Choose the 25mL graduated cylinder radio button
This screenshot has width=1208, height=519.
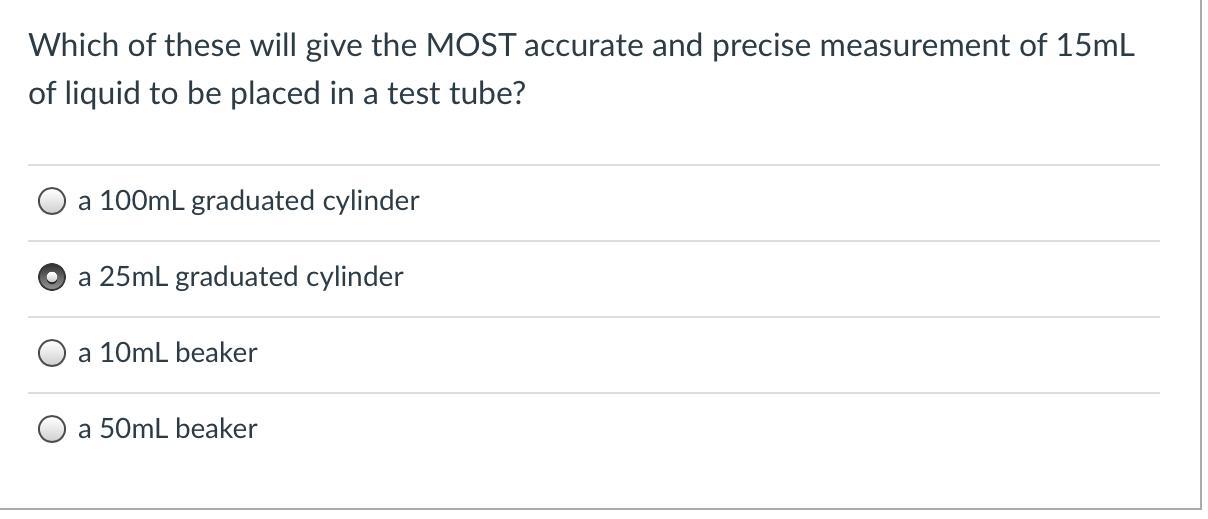(x=52, y=278)
